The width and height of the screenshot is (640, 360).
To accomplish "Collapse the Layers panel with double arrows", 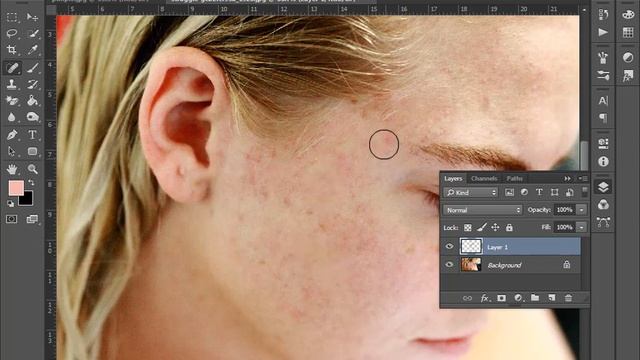I will click(x=567, y=178).
